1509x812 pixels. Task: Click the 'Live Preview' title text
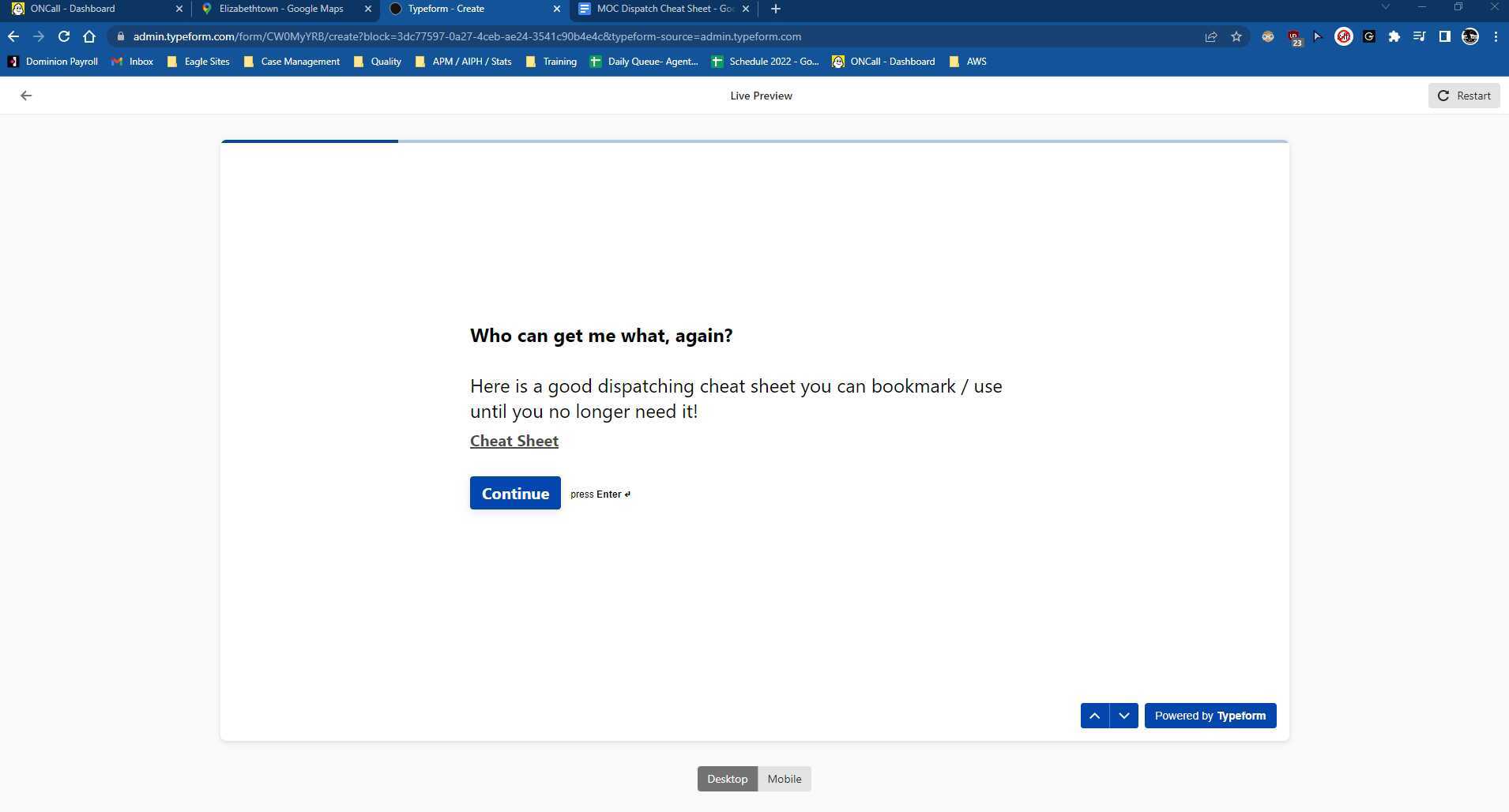tap(761, 96)
